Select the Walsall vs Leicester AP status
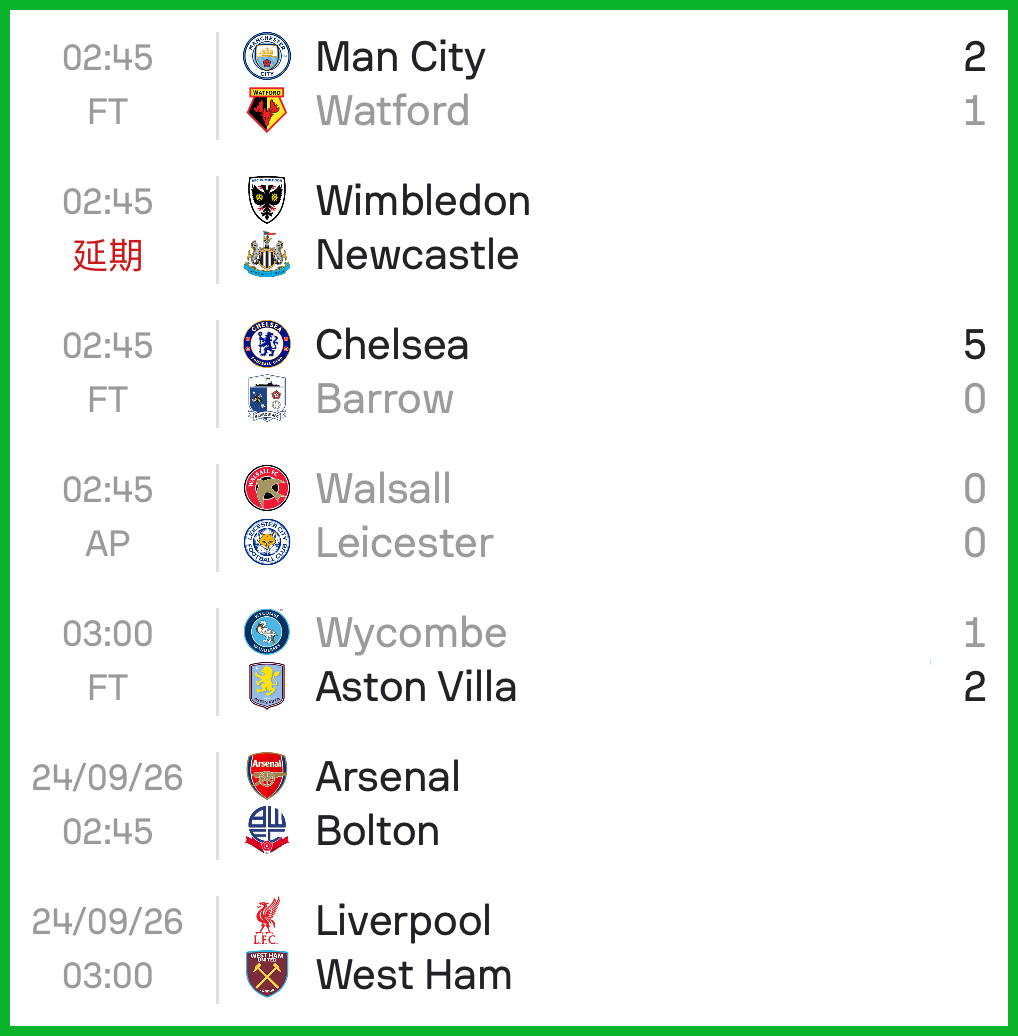1018x1036 pixels. 108,544
